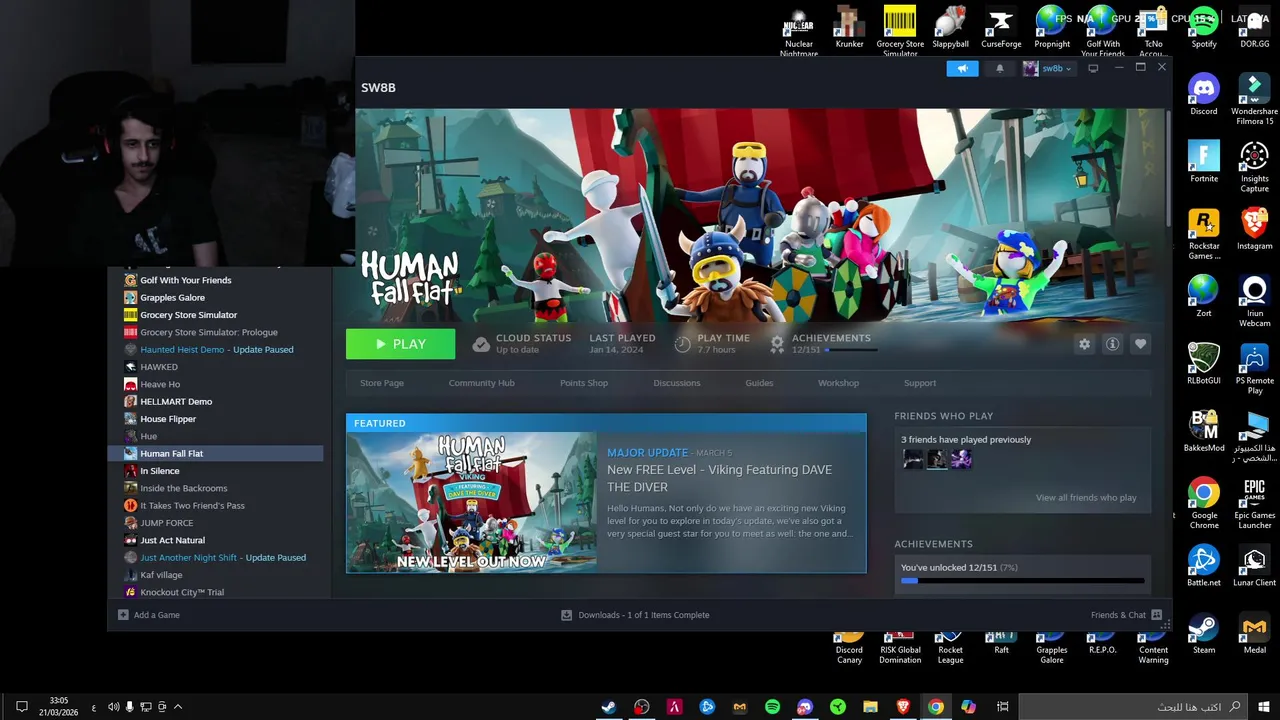Select JUMP FORCE in library list
1280x720 pixels.
tap(158, 523)
